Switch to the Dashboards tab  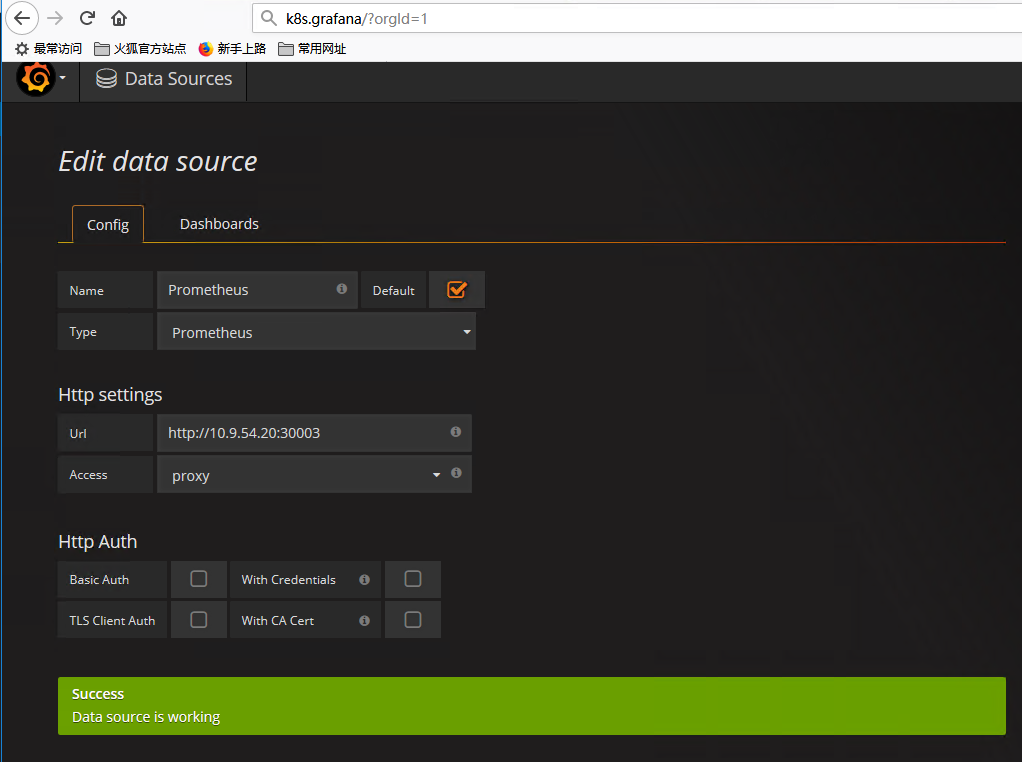[219, 224]
